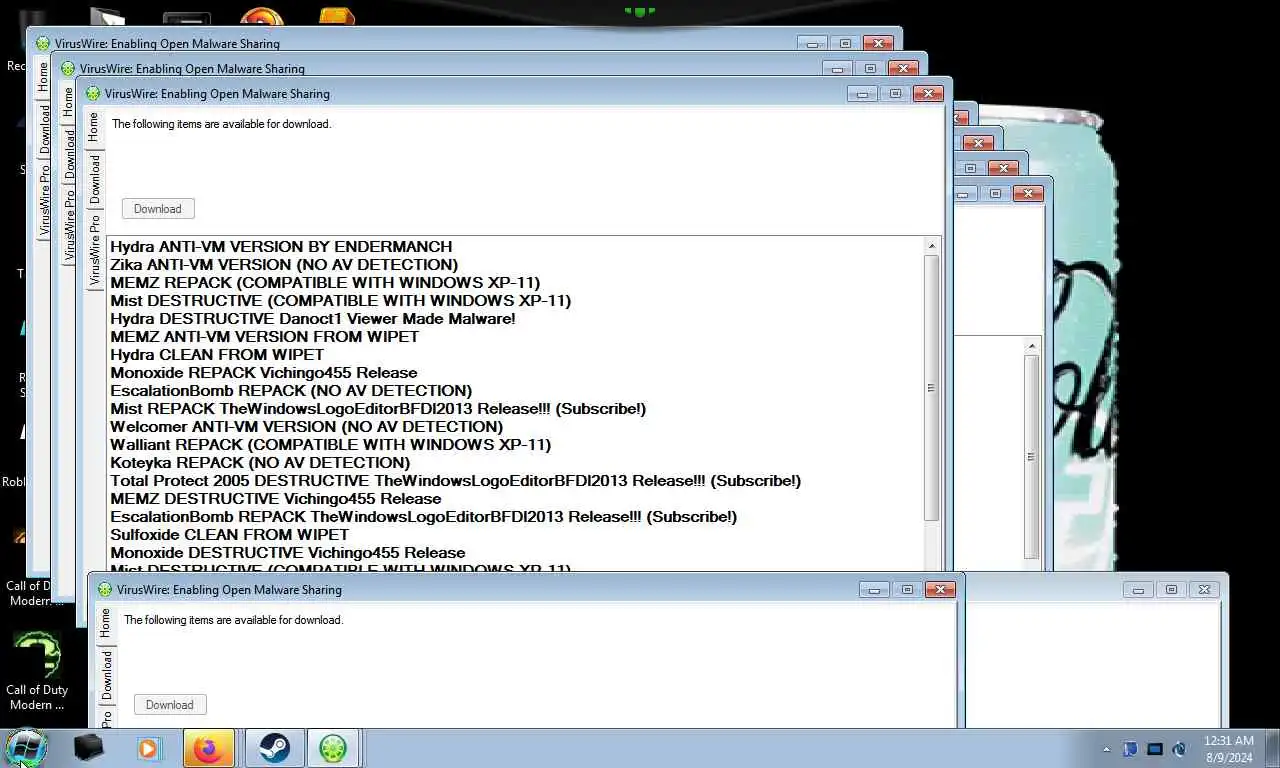Open the VirusWire Pro tab in the middle window

tap(69, 226)
